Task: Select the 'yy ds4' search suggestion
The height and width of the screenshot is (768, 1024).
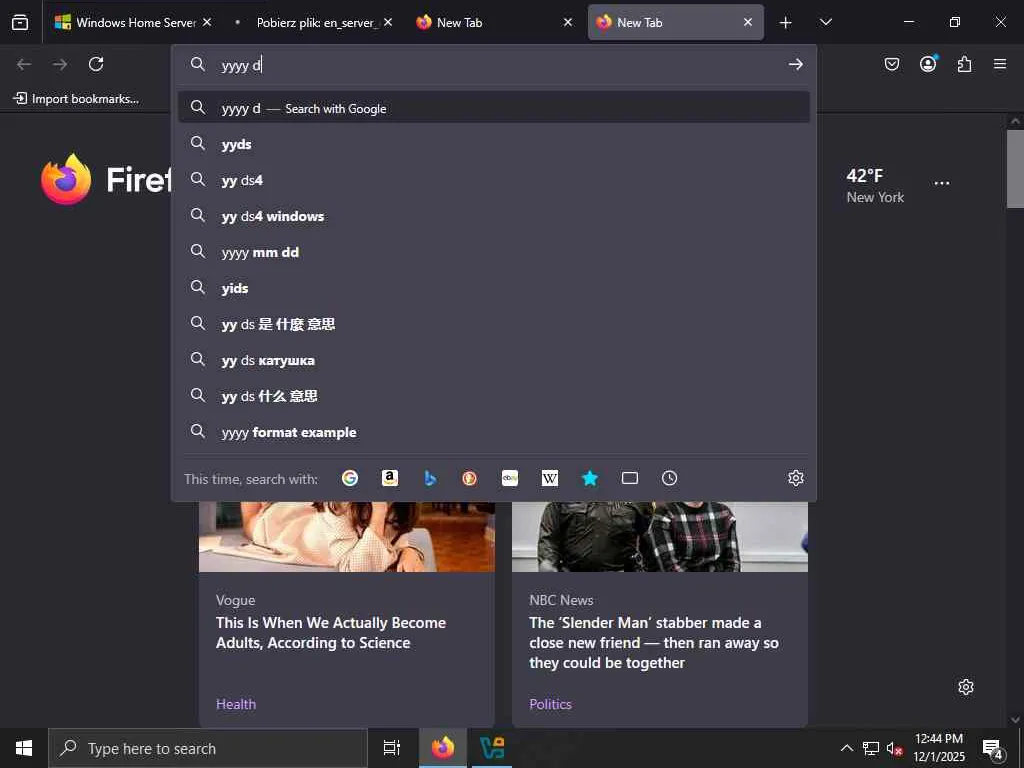Action: coord(494,180)
